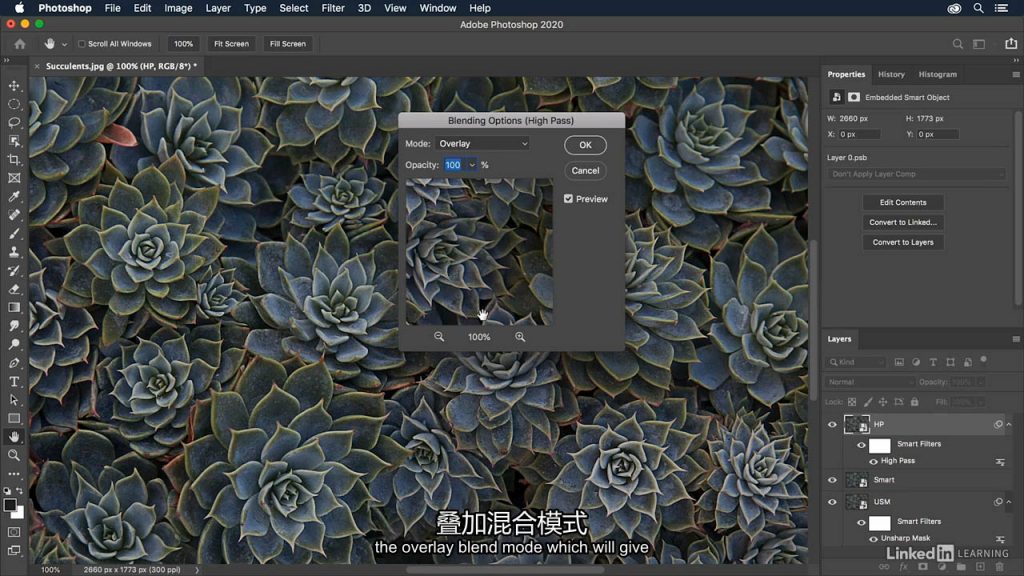Select the Dodge tool
The width and height of the screenshot is (1024, 576).
point(14,344)
